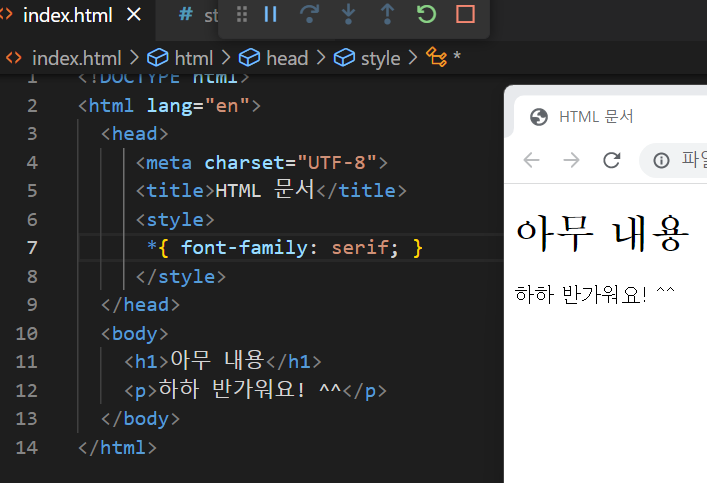Click the orange selector icon in breadcrumb
Viewport: 707px width, 483px height.
[436, 57]
